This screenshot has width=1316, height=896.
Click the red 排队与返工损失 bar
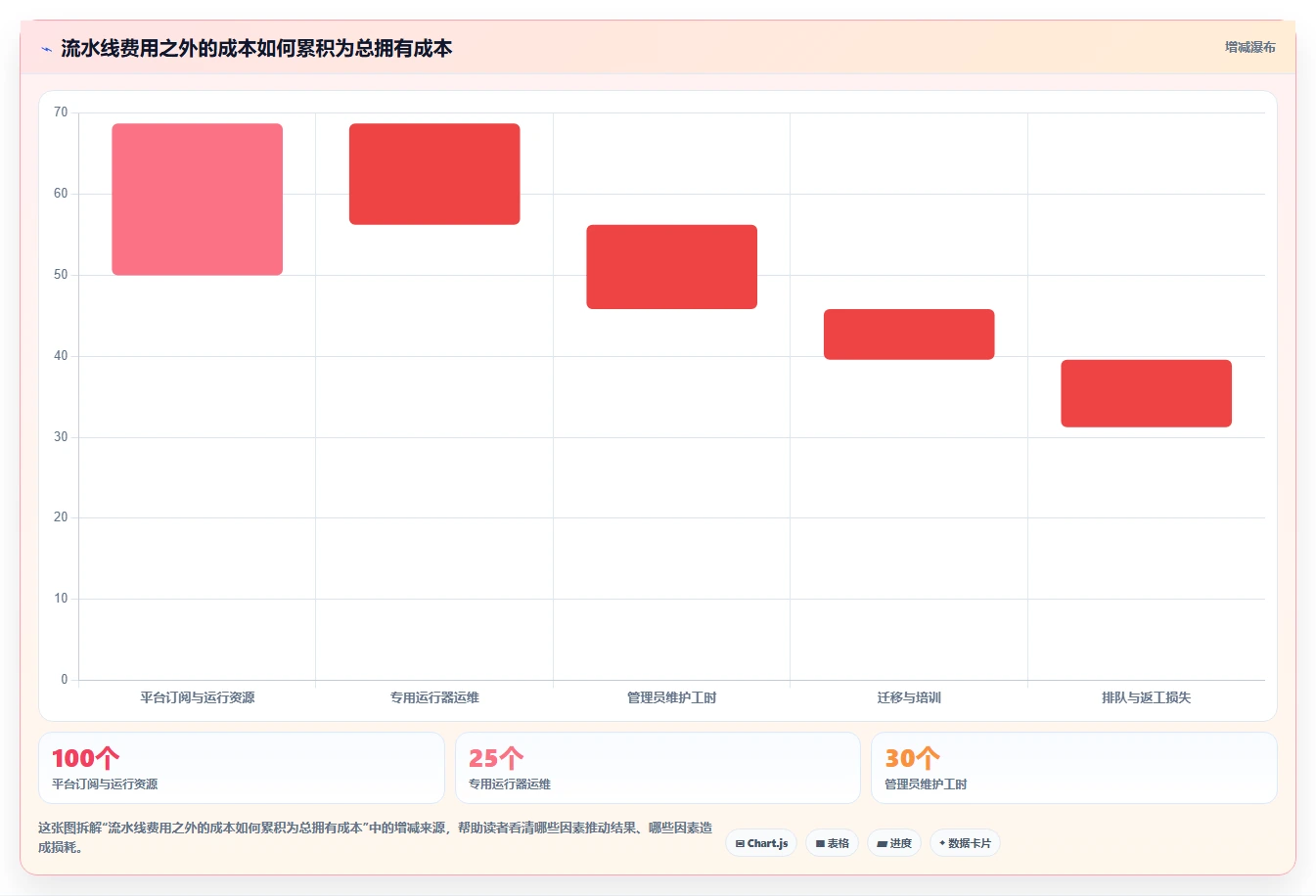(x=1147, y=393)
